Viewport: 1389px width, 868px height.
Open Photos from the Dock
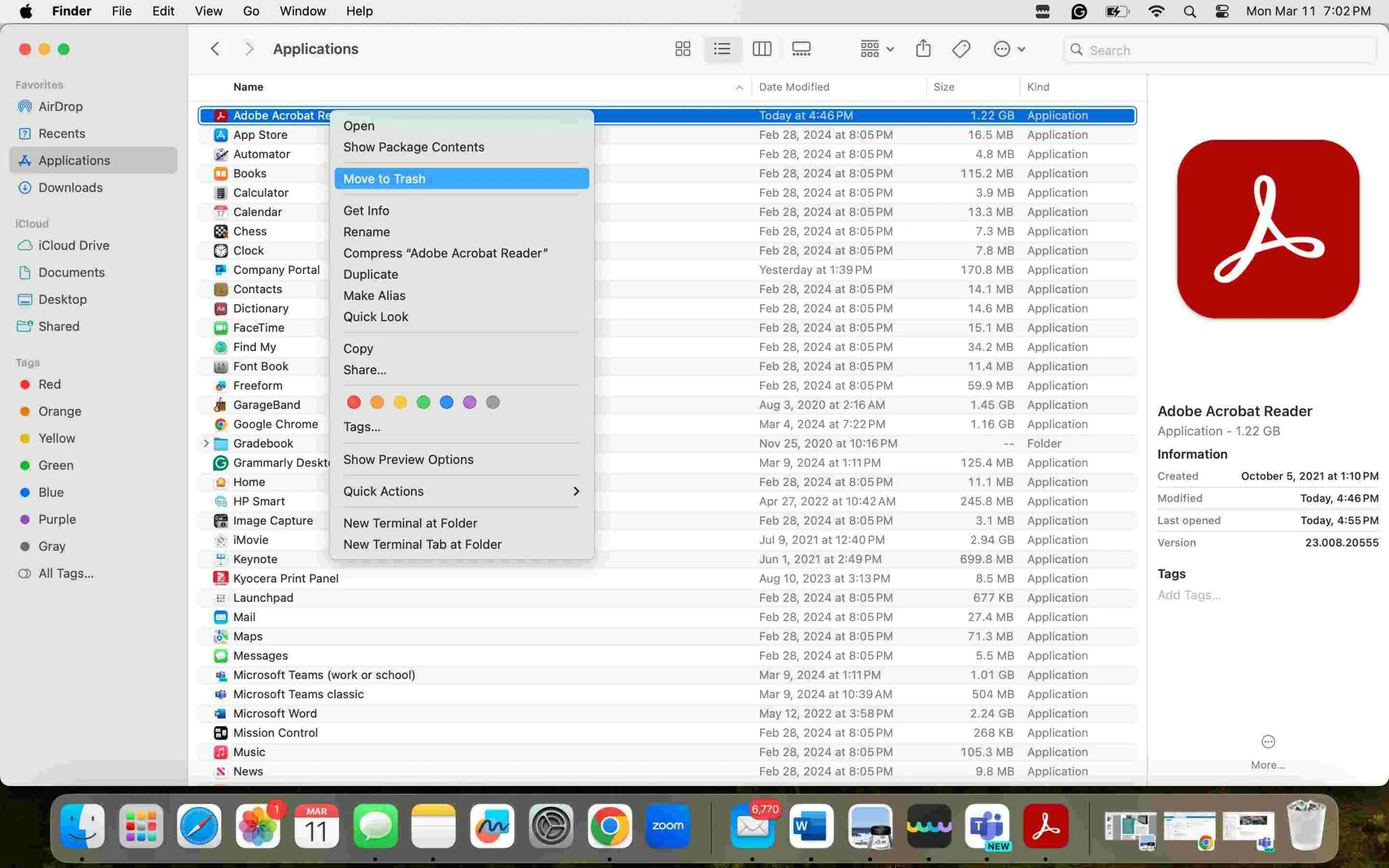pos(258,826)
